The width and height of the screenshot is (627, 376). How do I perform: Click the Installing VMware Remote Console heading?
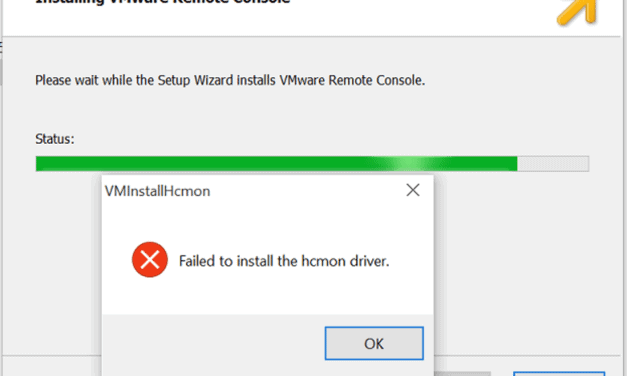[162, 2]
